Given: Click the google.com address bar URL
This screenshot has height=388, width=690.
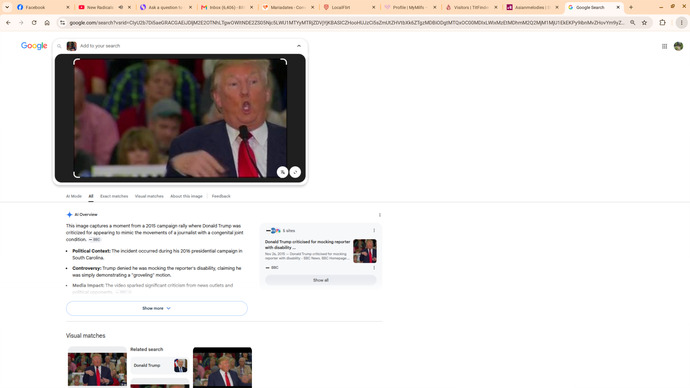Looking at the screenshot, I should [x=346, y=22].
